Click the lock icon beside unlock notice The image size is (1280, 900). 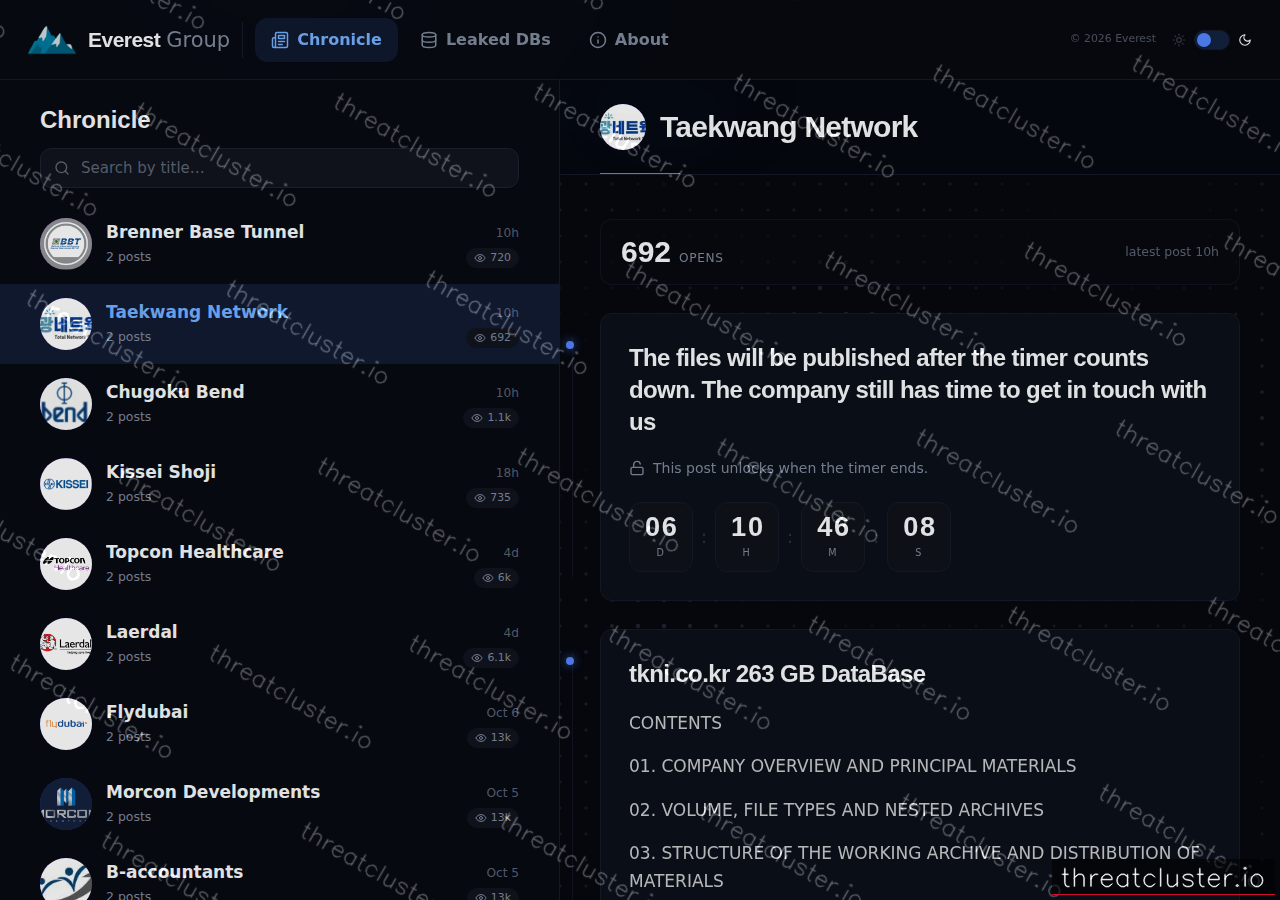pyautogui.click(x=637, y=468)
